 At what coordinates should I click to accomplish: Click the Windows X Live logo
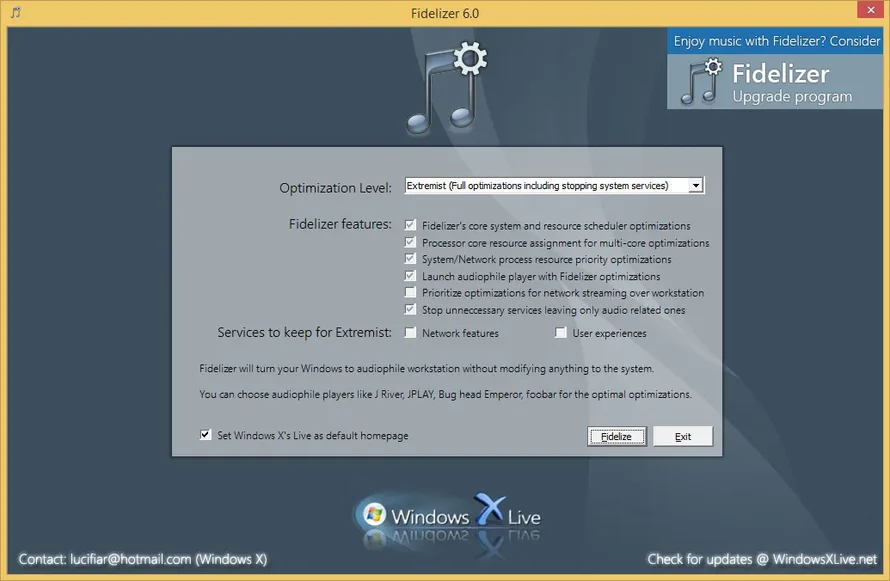(x=448, y=517)
